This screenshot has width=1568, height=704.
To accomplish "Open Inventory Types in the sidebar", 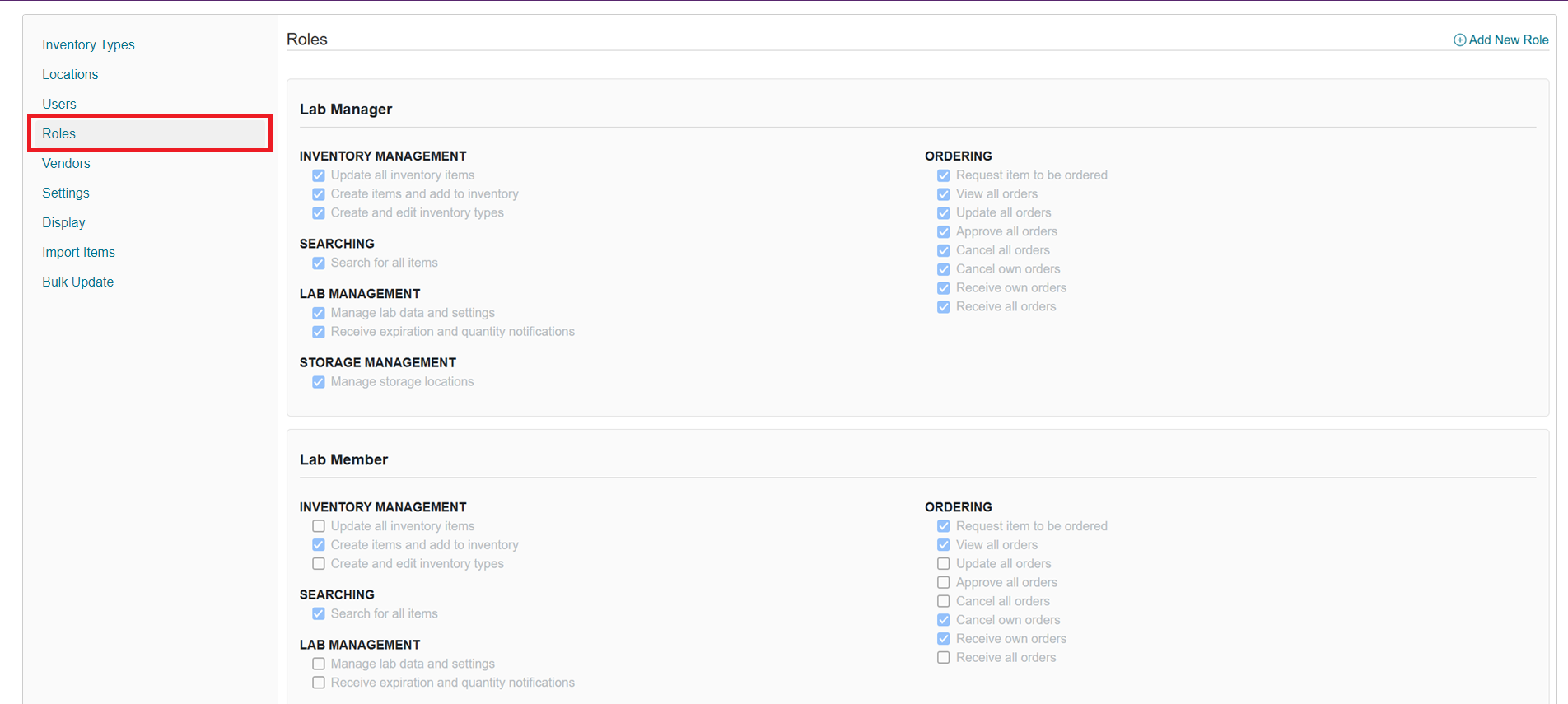I will point(88,45).
